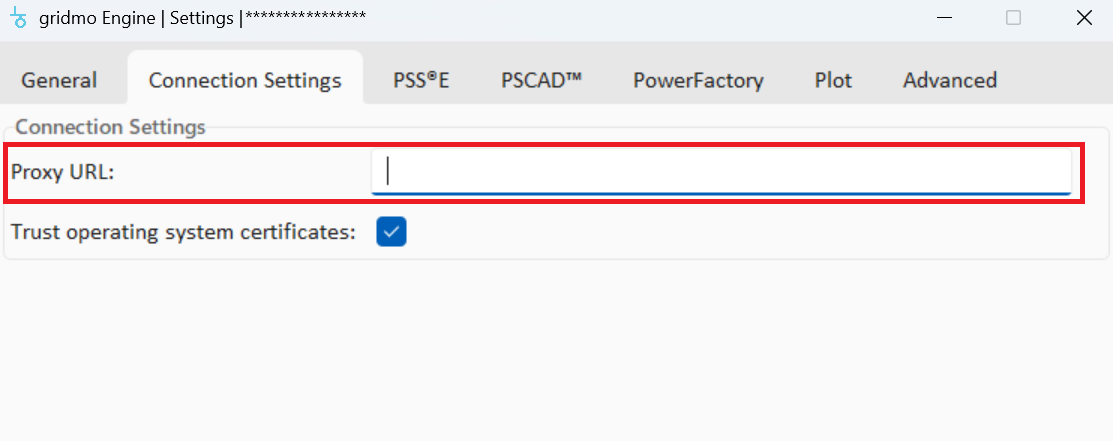Click the 'gridmo Engine | Settings' window title text
1113x441 pixels.
click(137, 18)
